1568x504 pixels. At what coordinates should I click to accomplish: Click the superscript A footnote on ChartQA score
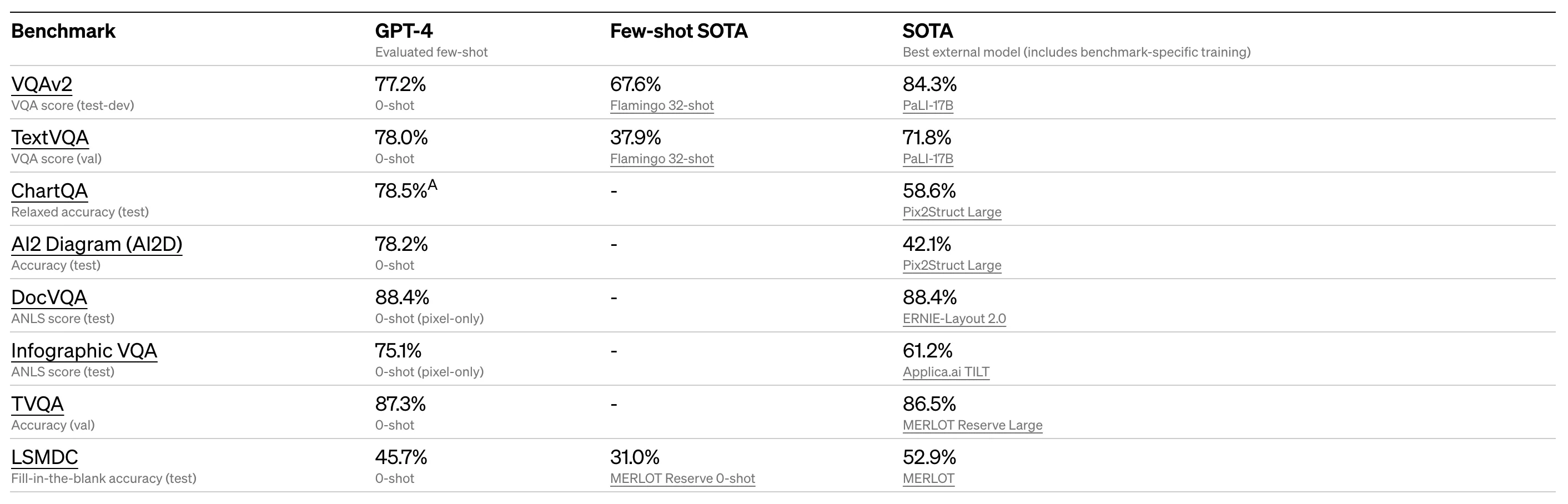(433, 185)
